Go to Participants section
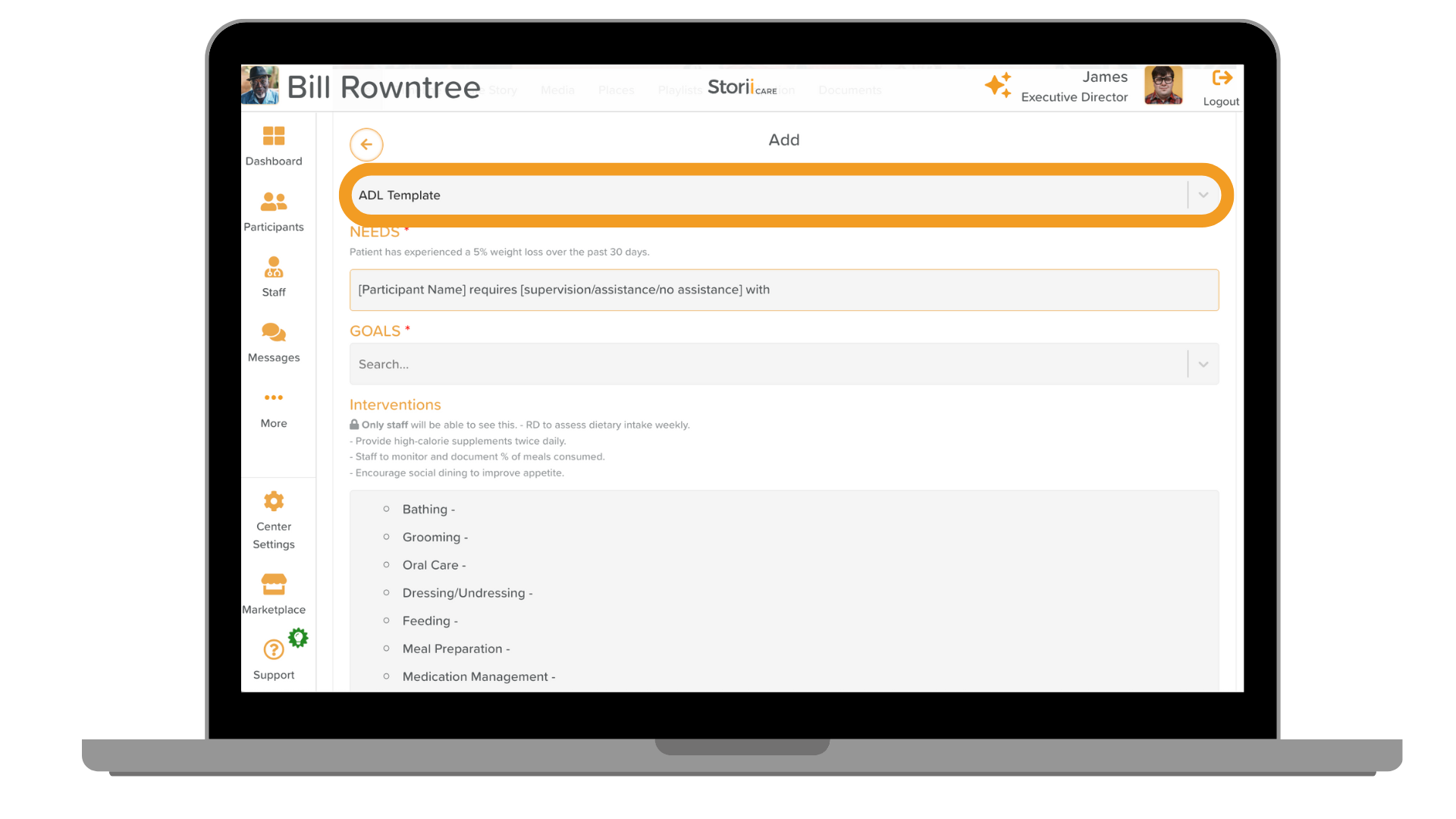Viewport: 1456px width, 819px height. pos(273,202)
